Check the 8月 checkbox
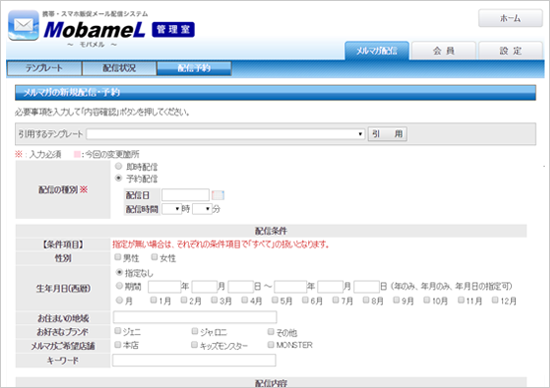Screen dimensions: 550x388 tap(366, 300)
